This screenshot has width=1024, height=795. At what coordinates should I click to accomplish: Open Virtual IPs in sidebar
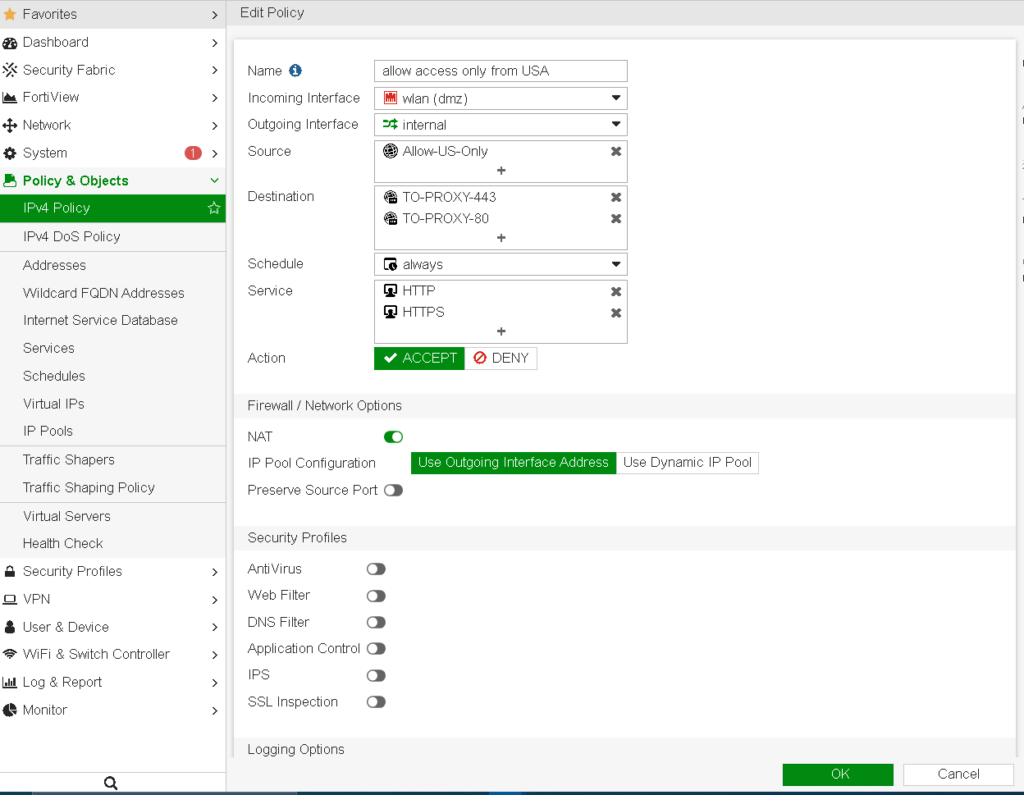tap(54, 404)
